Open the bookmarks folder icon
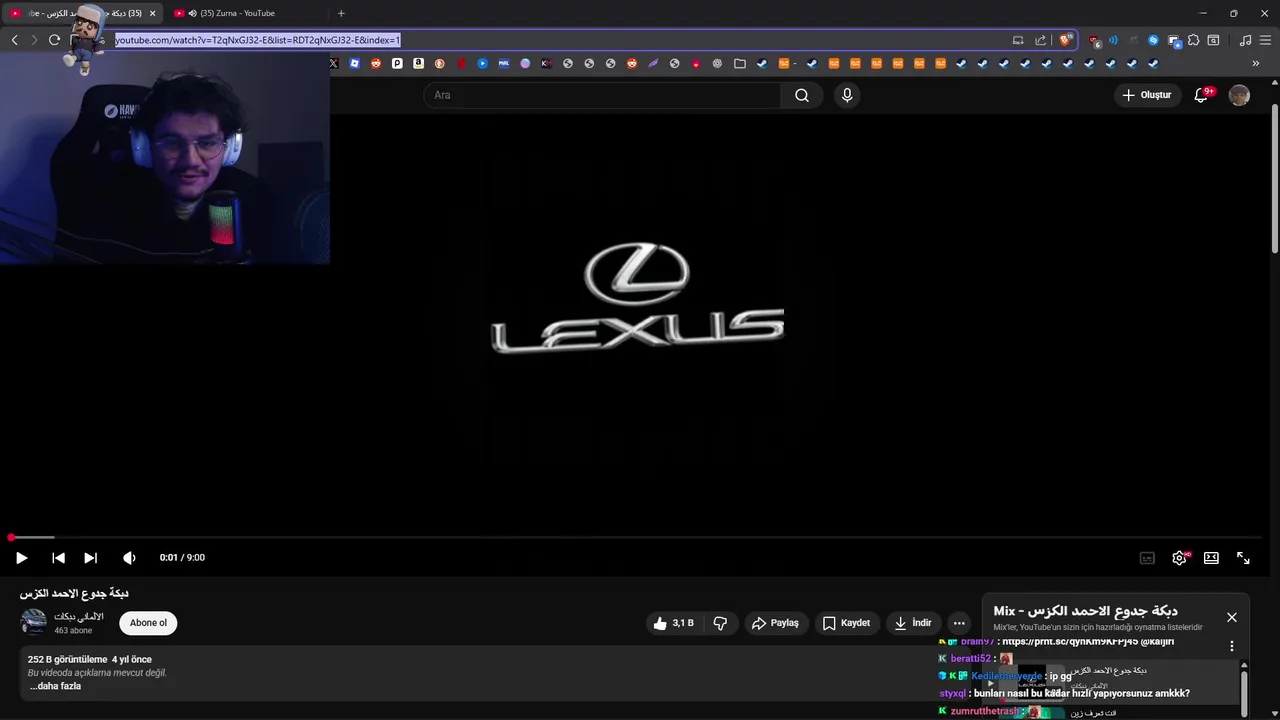The image size is (1280, 720). pyautogui.click(x=740, y=63)
